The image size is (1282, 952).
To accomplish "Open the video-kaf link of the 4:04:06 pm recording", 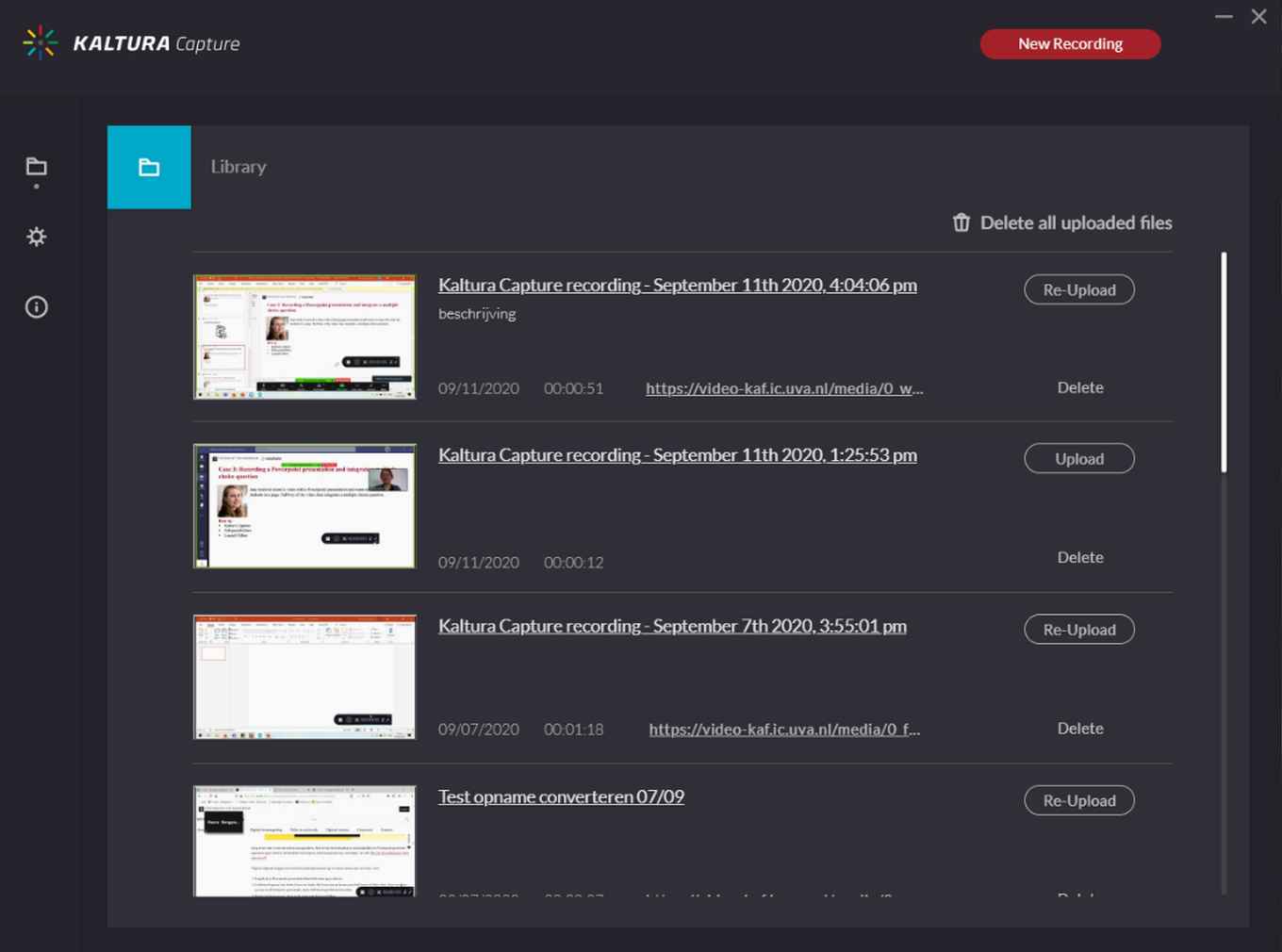I will click(x=784, y=387).
